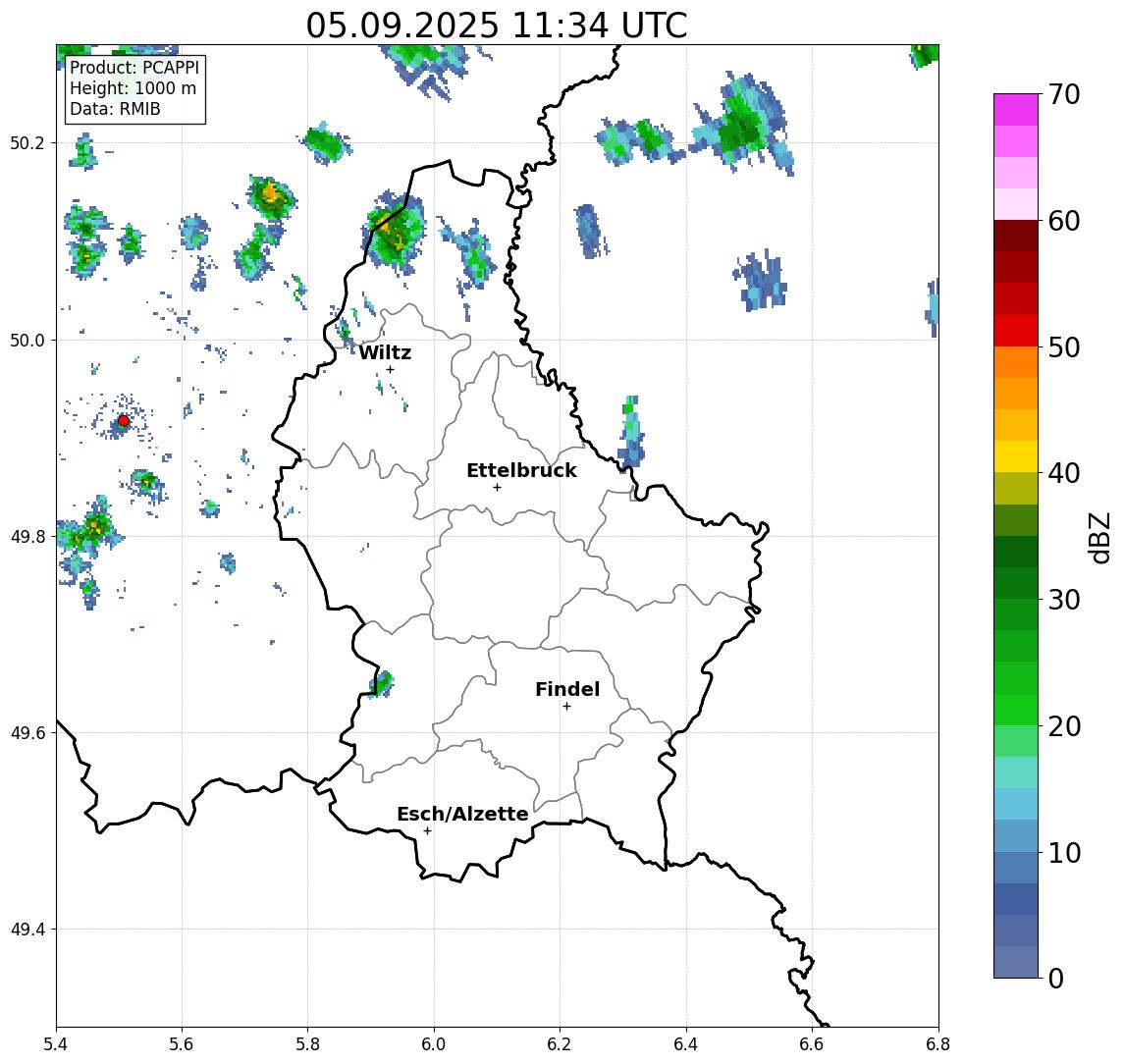Click the 60 value on the colorbar
The image size is (1124, 1064).
point(1064,221)
